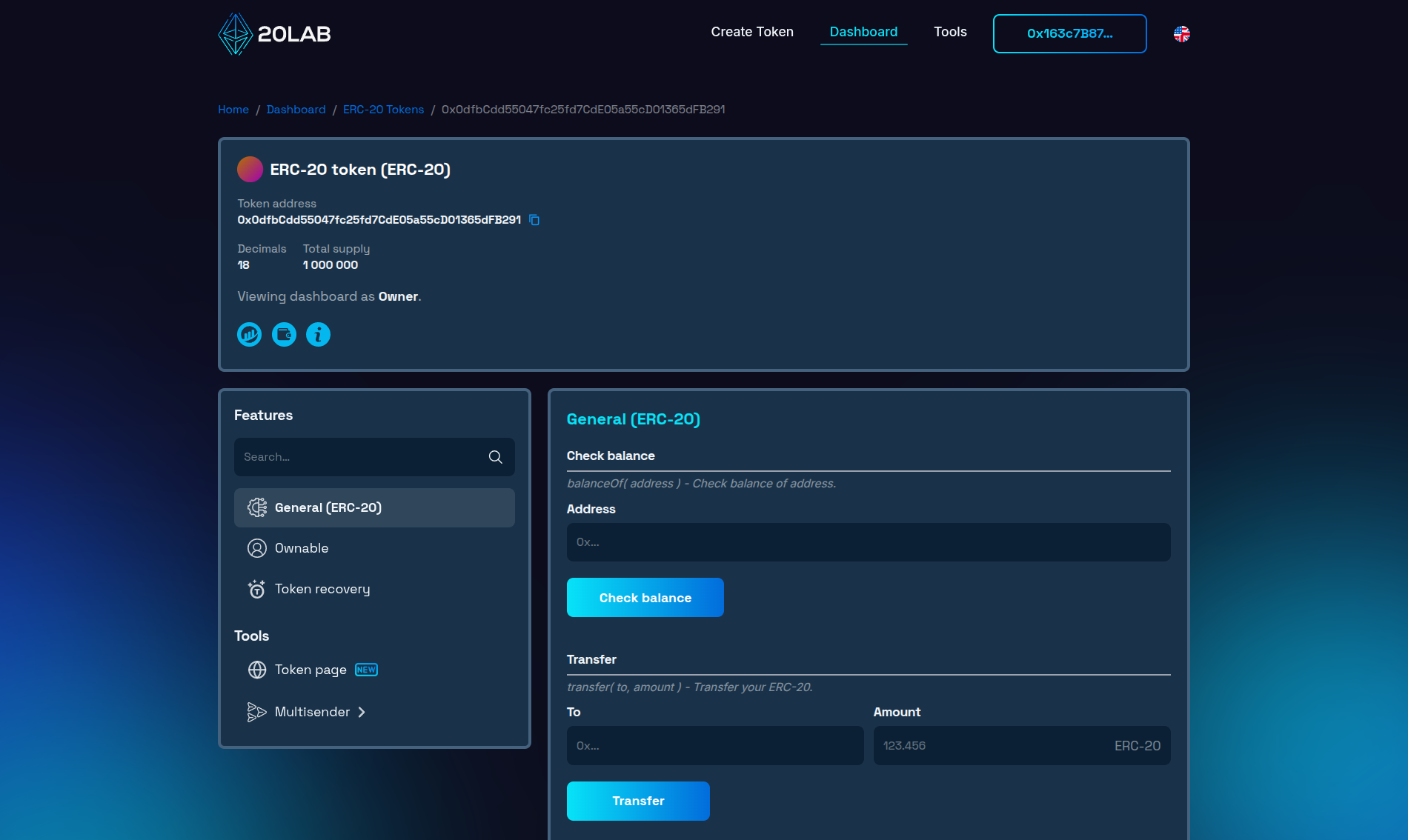The width and height of the screenshot is (1408, 840).
Task: Expand the Multisender chevron
Action: point(362,712)
